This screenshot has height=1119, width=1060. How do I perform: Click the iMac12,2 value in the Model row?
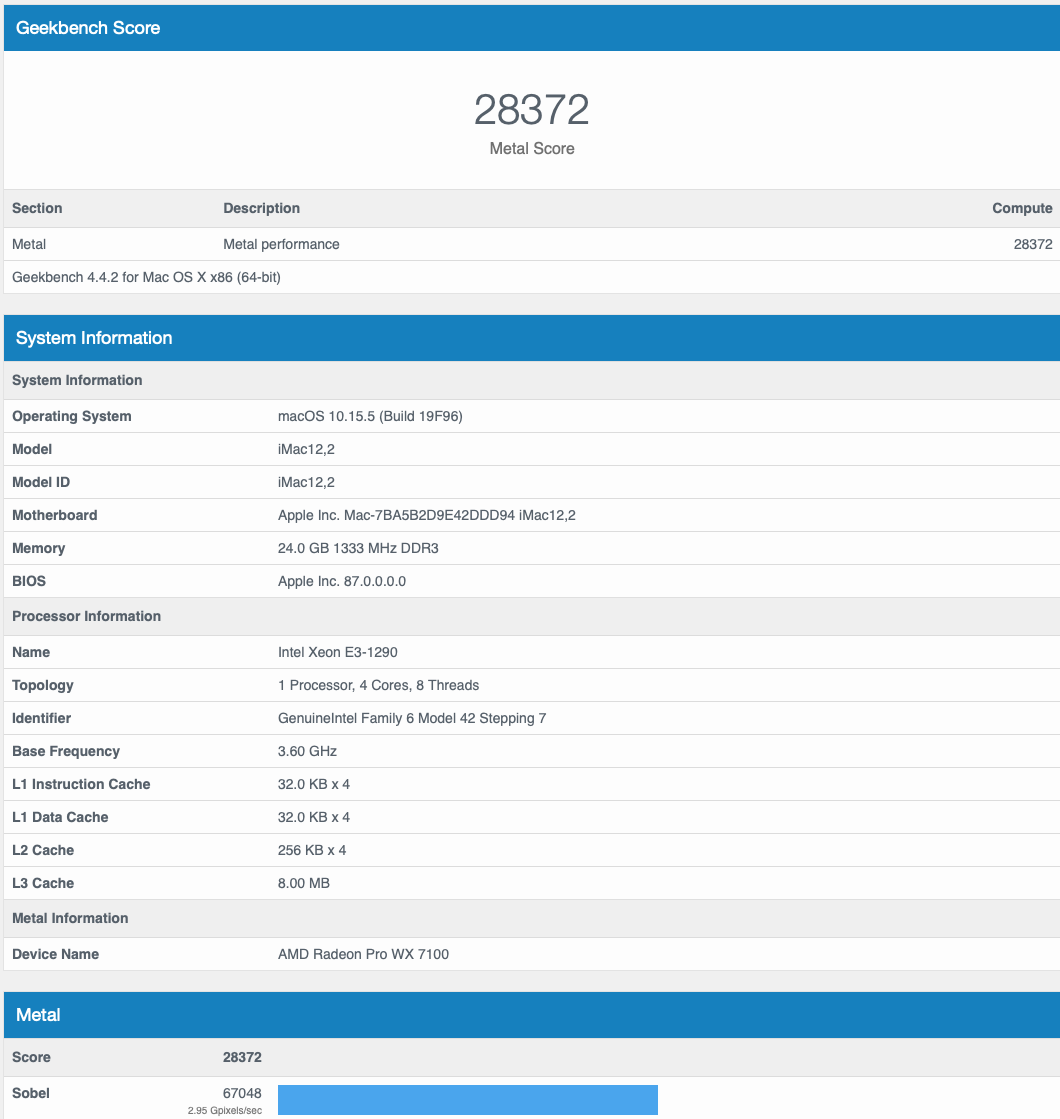point(306,449)
